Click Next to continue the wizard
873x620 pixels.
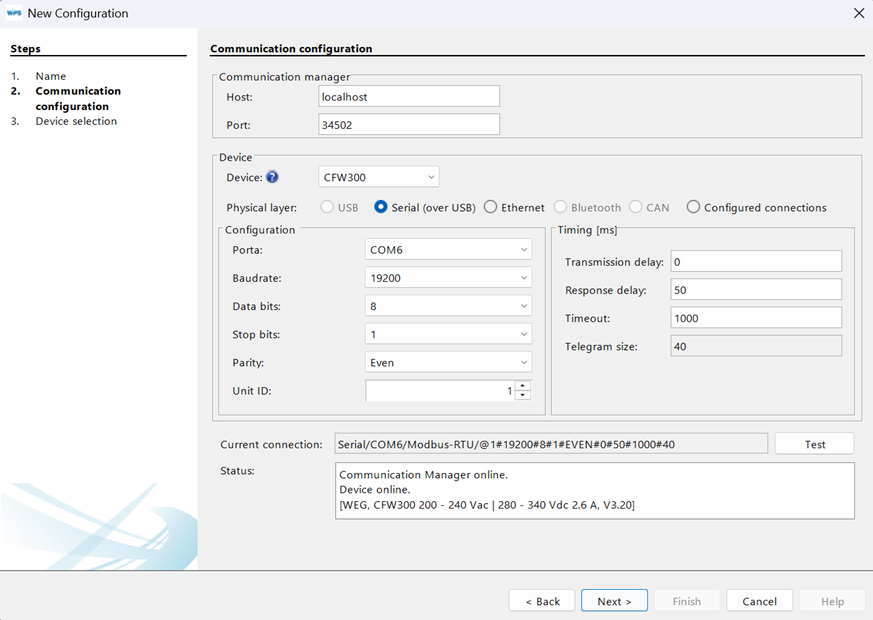613,600
